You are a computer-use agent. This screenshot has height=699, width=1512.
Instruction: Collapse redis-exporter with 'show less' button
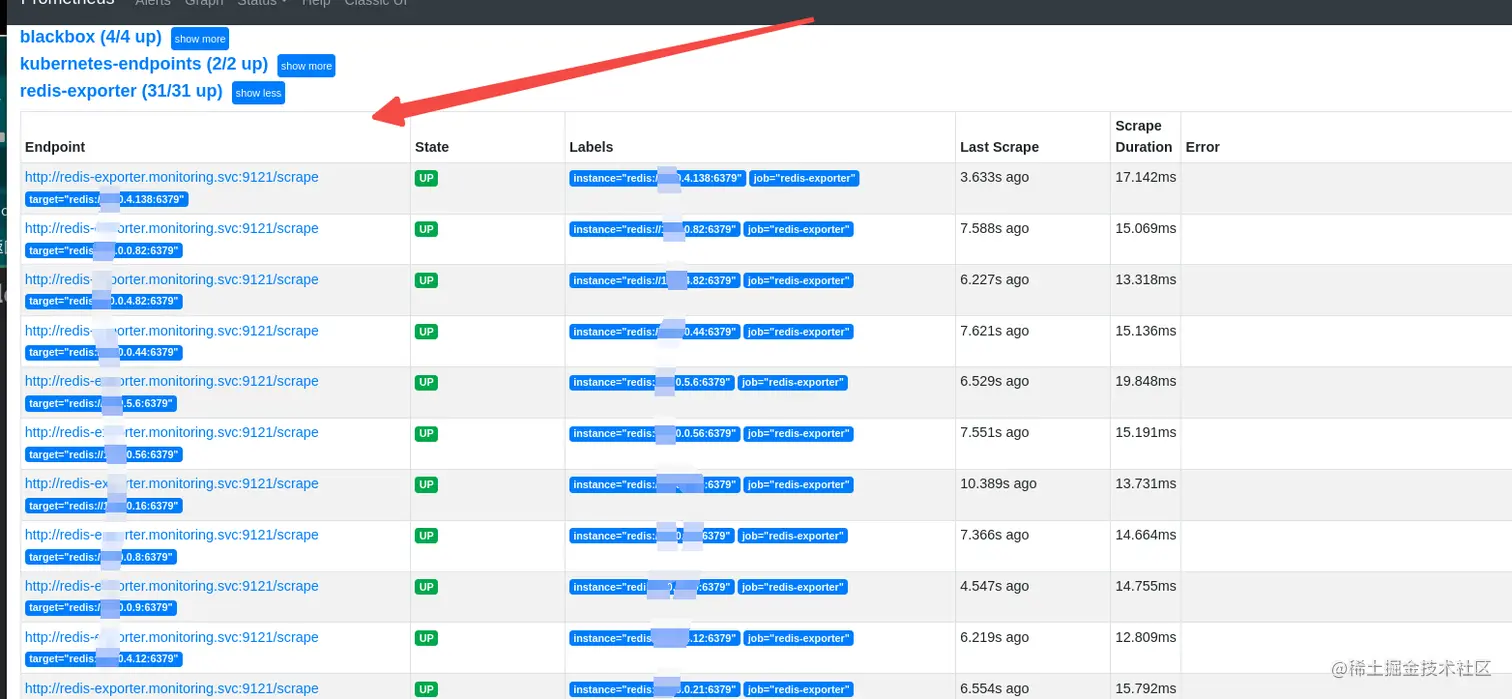pyautogui.click(x=259, y=93)
